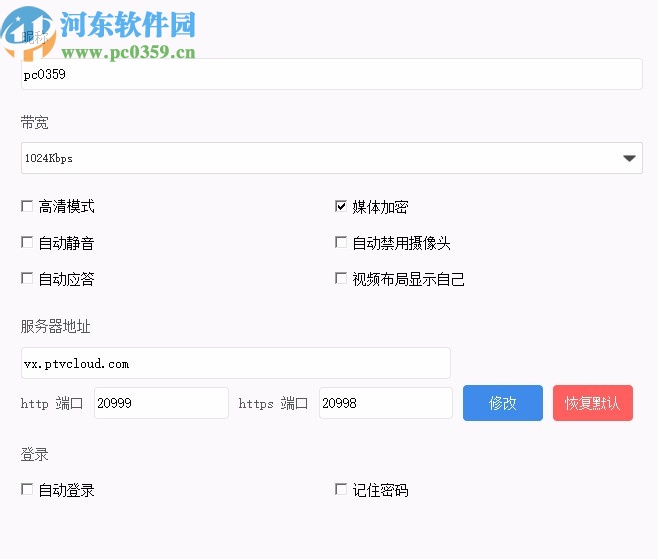Click the server address field vx.ptvcloud.com
The width and height of the screenshot is (658, 559).
point(236,363)
